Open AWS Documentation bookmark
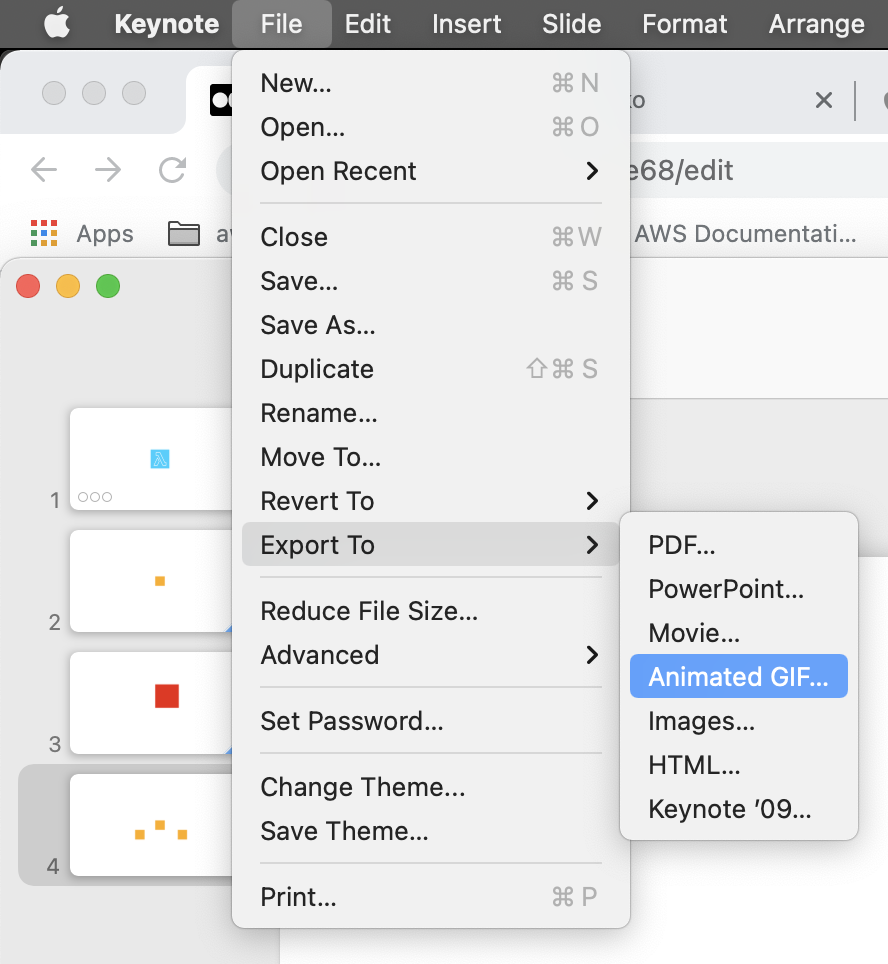Screen dimensions: 888x964 (745, 234)
